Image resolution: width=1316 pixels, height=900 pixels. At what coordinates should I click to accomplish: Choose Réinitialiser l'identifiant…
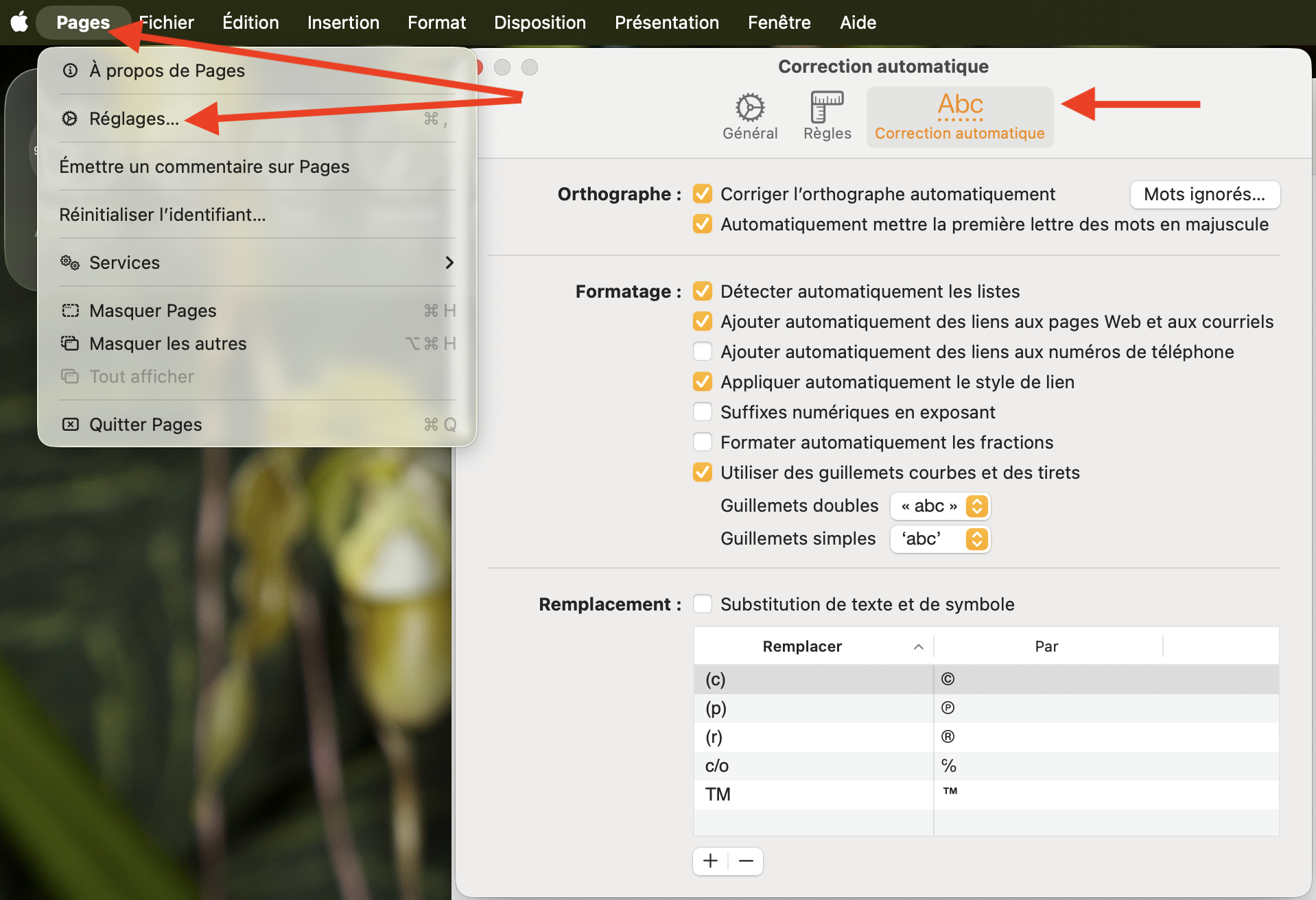pyautogui.click(x=257, y=215)
